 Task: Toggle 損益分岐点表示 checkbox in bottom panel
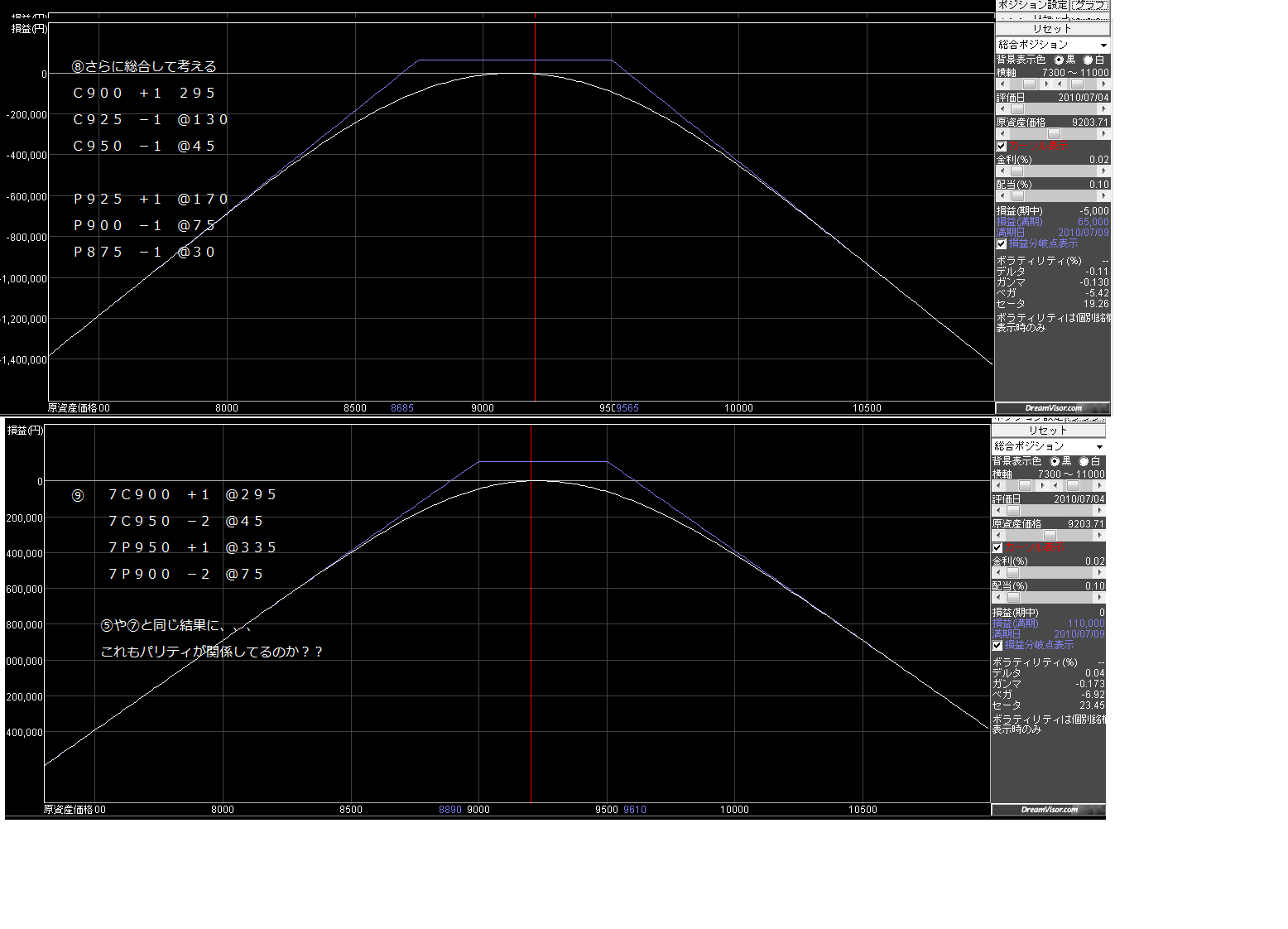coord(997,645)
